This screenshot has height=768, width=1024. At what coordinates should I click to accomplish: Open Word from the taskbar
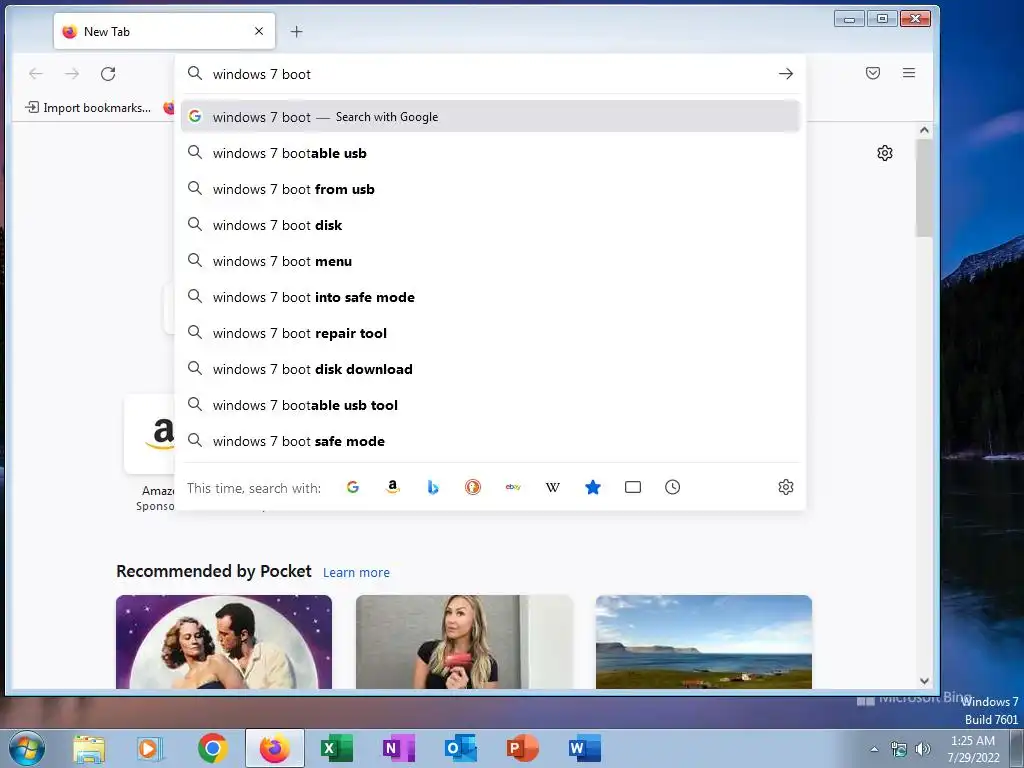[584, 748]
